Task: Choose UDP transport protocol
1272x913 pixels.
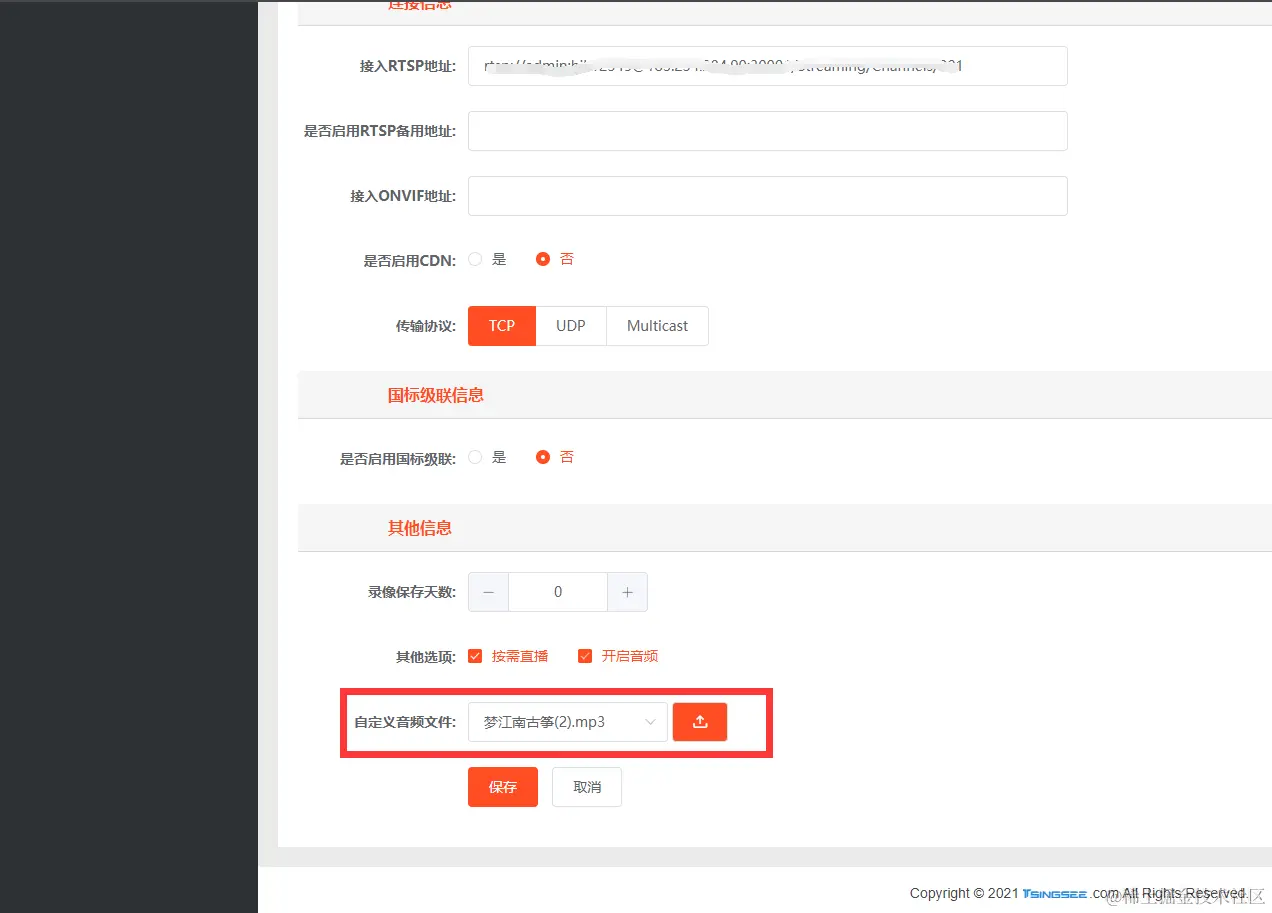Action: (x=571, y=326)
